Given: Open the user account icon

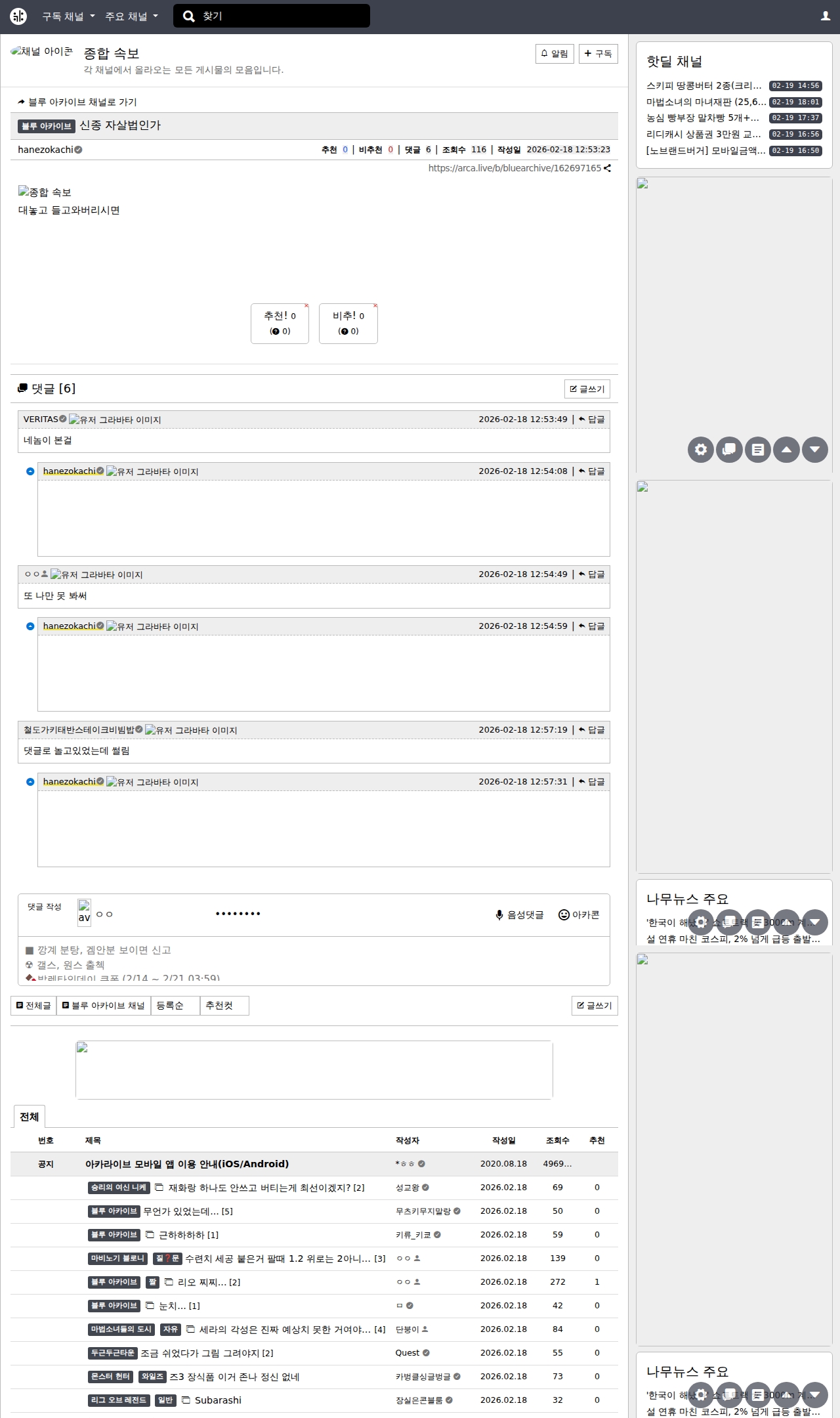Looking at the screenshot, I should [826, 16].
